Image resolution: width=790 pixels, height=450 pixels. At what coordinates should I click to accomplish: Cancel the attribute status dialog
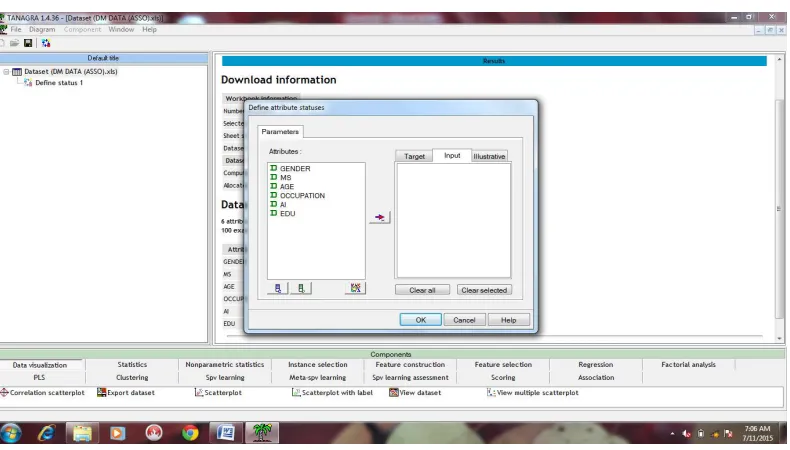click(x=465, y=320)
